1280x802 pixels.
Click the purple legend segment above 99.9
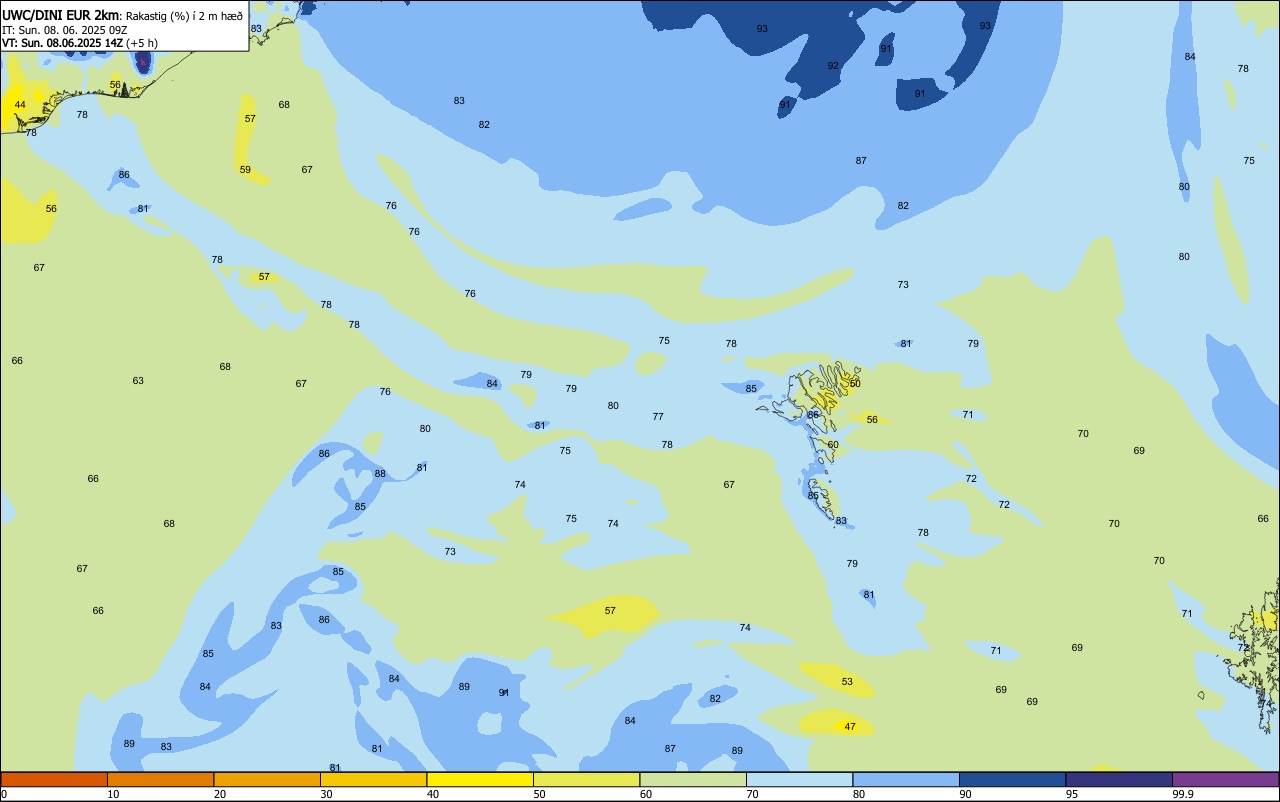coord(1225,779)
